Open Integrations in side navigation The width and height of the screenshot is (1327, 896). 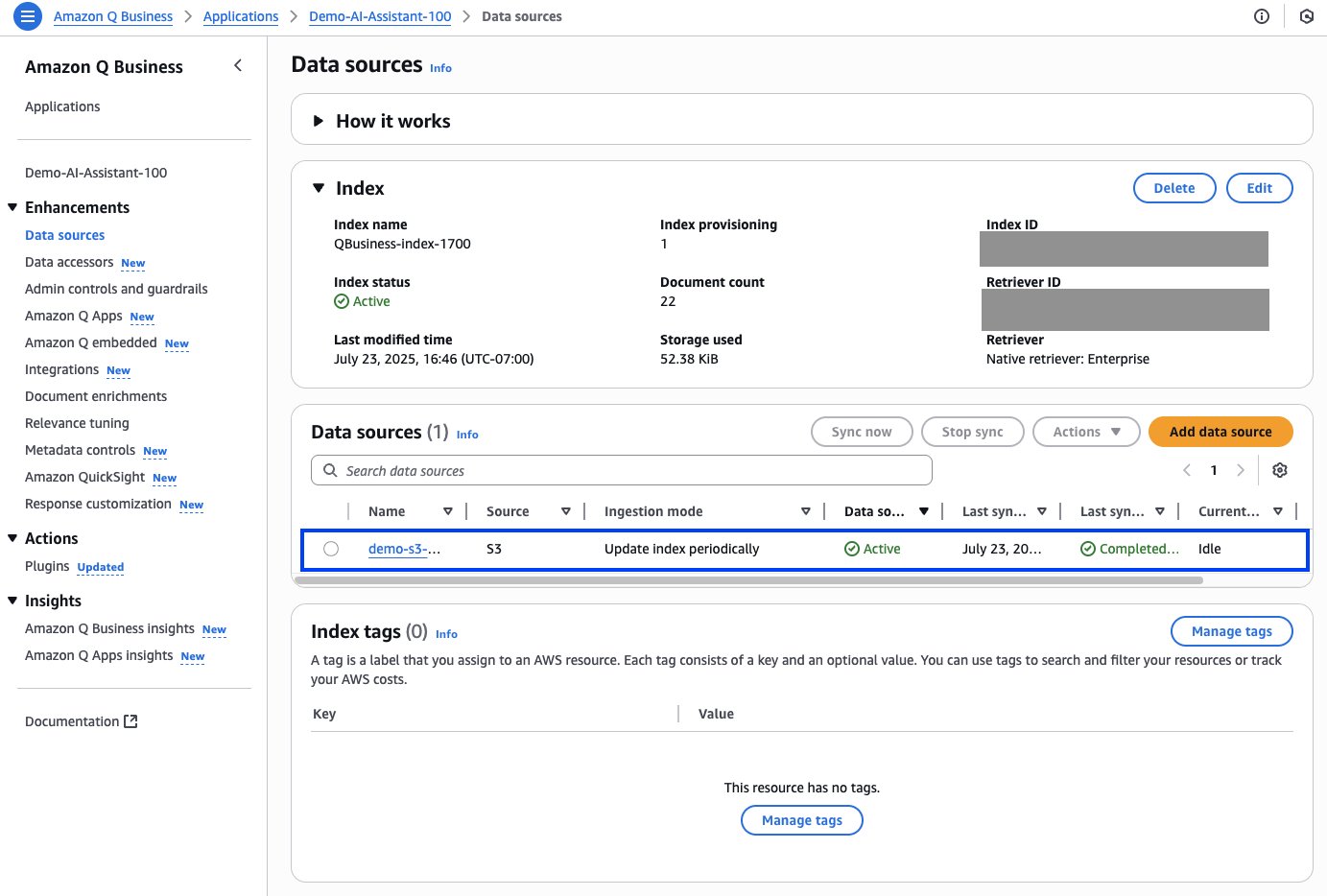[62, 369]
